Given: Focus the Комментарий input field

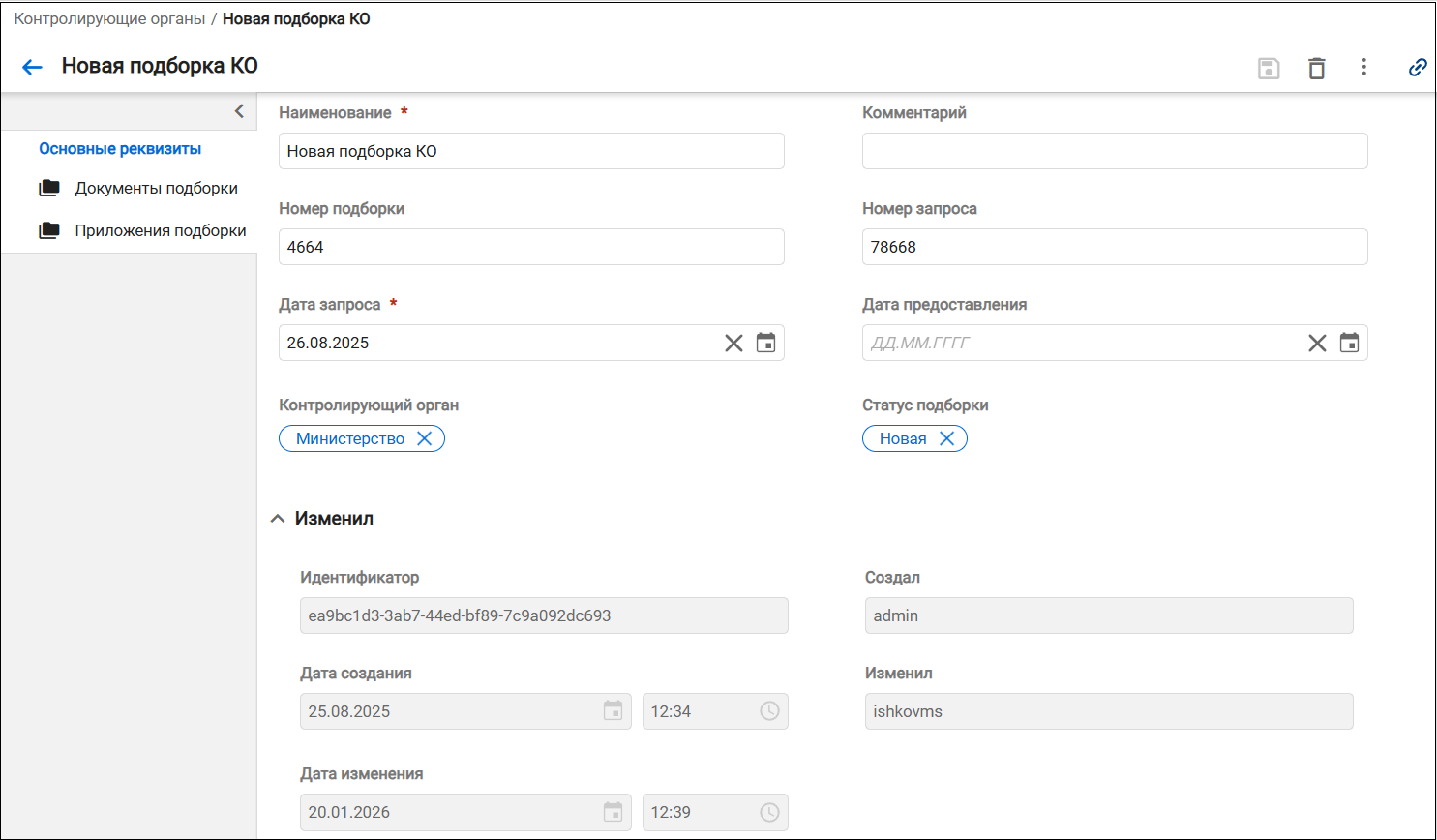Looking at the screenshot, I should (1115, 151).
